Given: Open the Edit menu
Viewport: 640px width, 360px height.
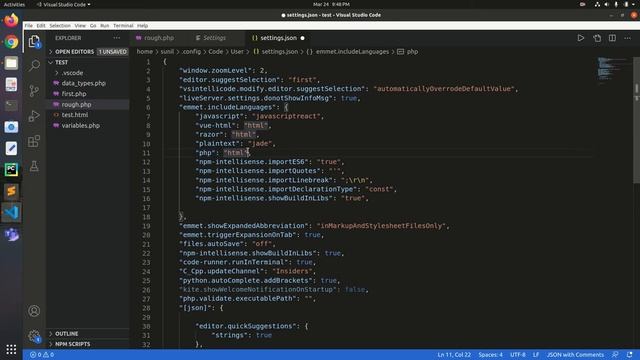Looking at the screenshot, I should tap(41, 26).
